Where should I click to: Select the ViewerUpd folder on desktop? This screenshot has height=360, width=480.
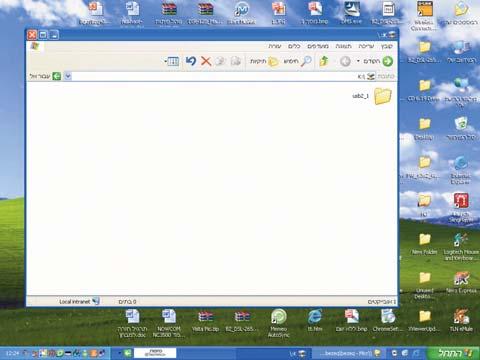424,321
